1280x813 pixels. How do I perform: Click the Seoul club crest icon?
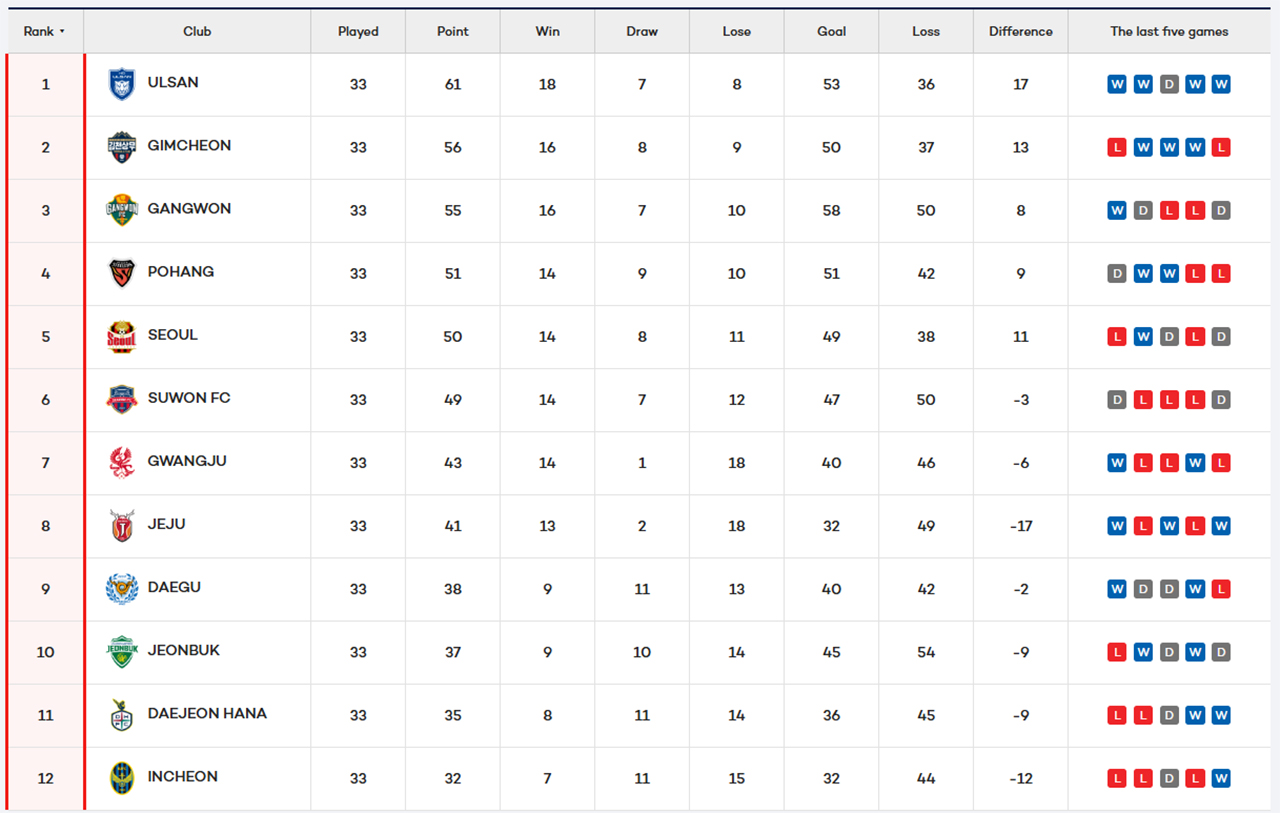(x=122, y=336)
